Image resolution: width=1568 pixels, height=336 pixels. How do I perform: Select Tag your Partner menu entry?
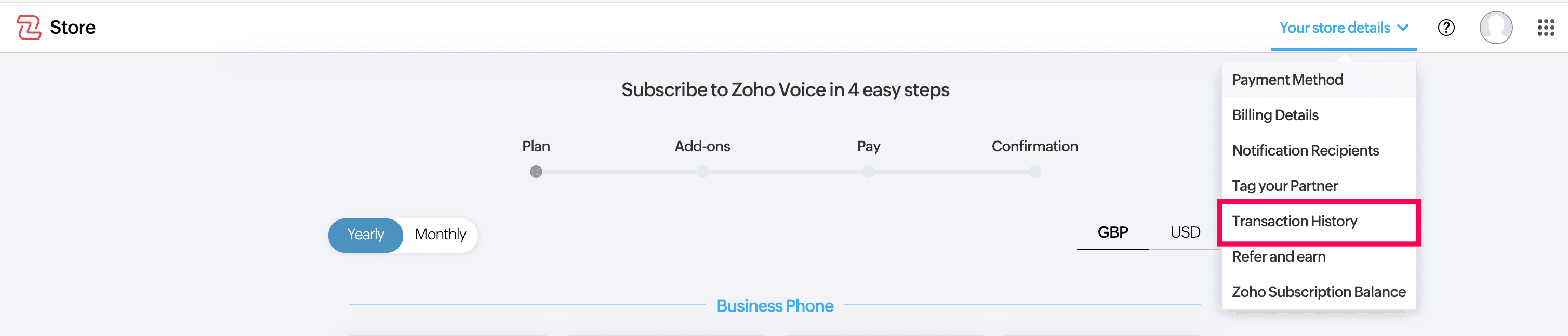tap(1284, 186)
